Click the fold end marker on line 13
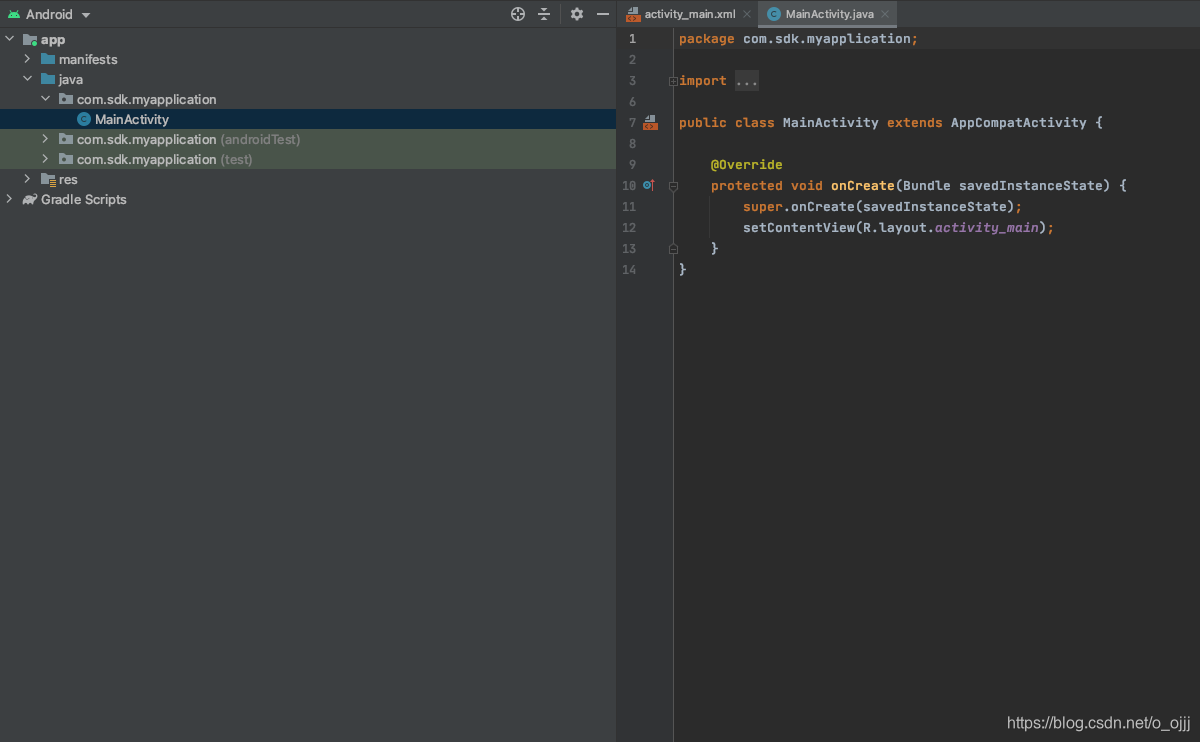 673,248
